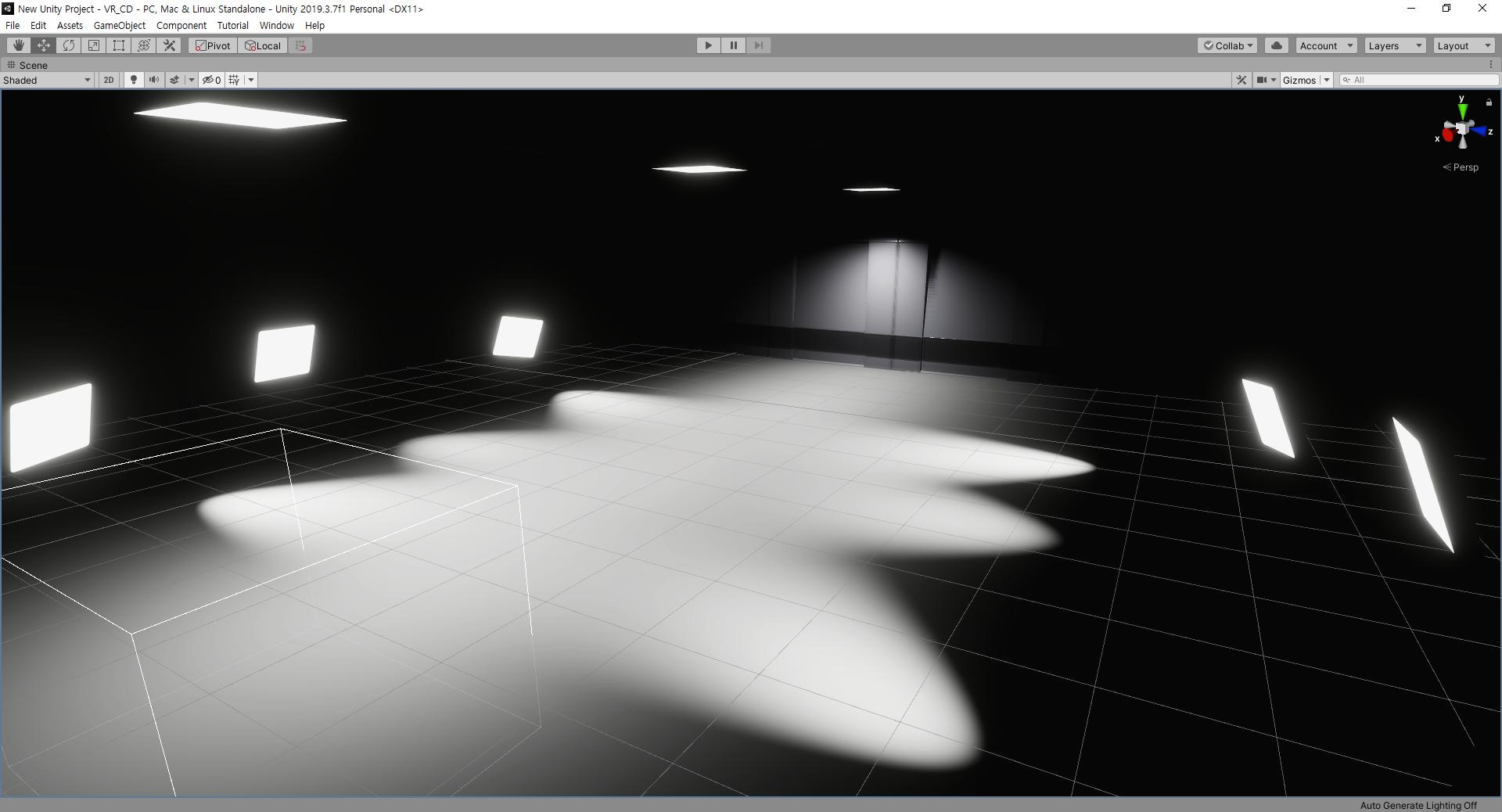The width and height of the screenshot is (1502, 812).
Task: Step one frame forward
Action: click(759, 45)
